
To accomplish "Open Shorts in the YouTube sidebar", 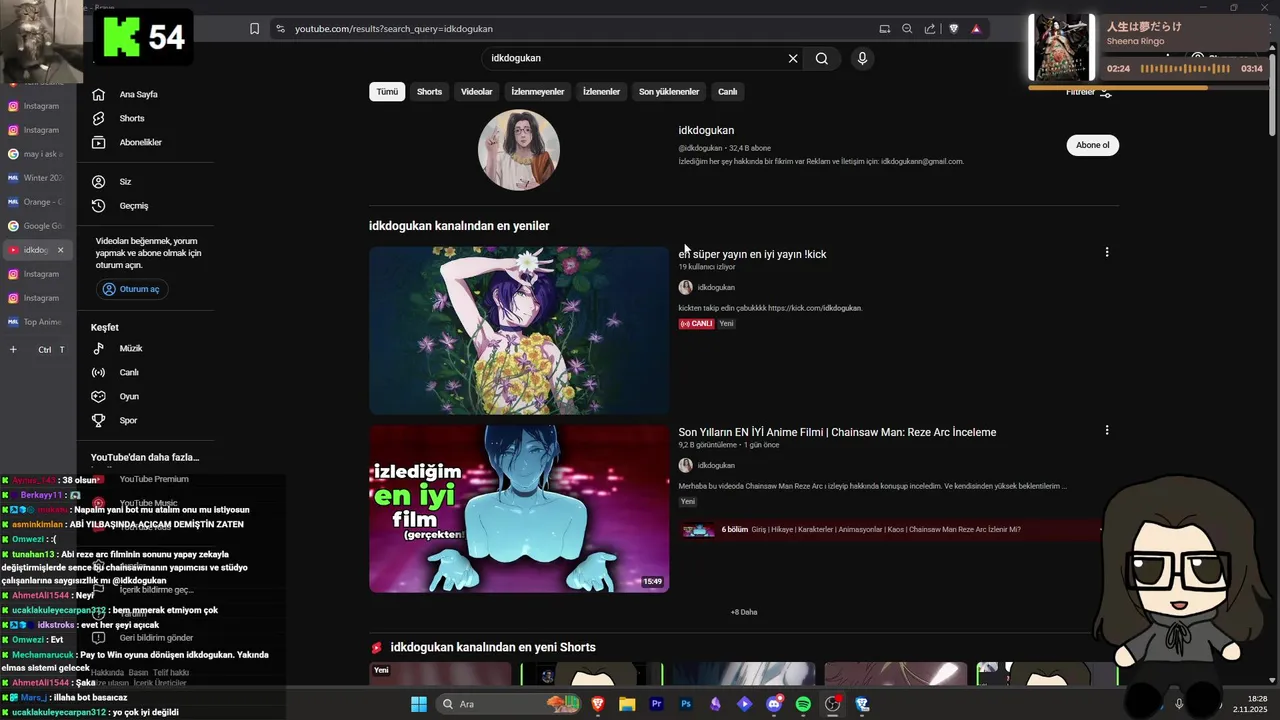I will point(132,118).
